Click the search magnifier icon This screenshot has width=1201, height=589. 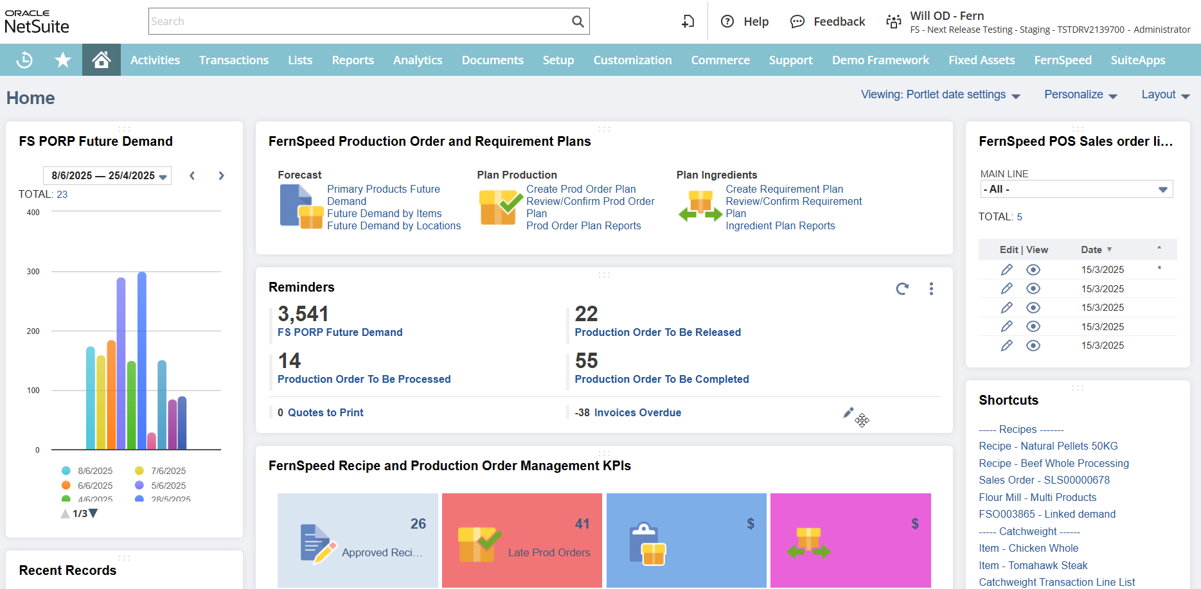(578, 21)
